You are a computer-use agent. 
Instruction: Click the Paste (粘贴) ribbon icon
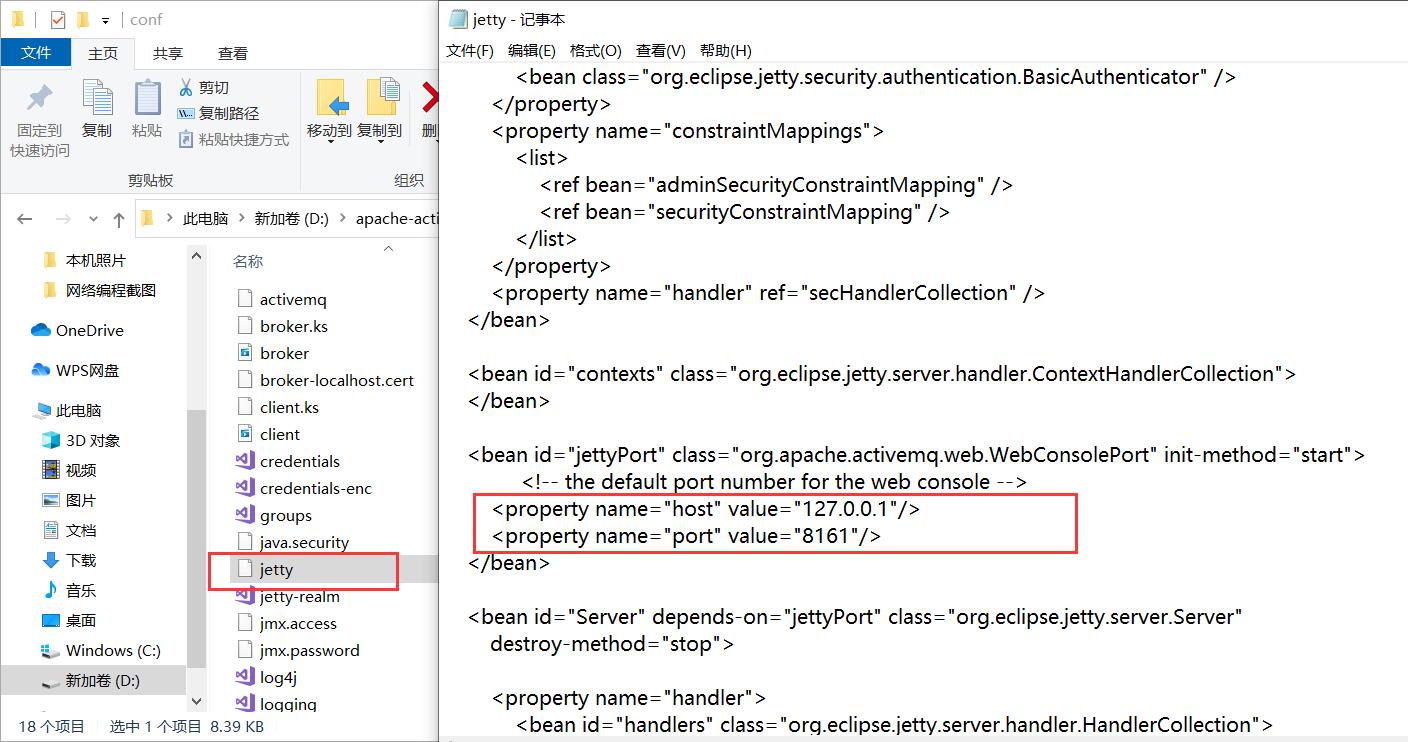click(x=147, y=97)
